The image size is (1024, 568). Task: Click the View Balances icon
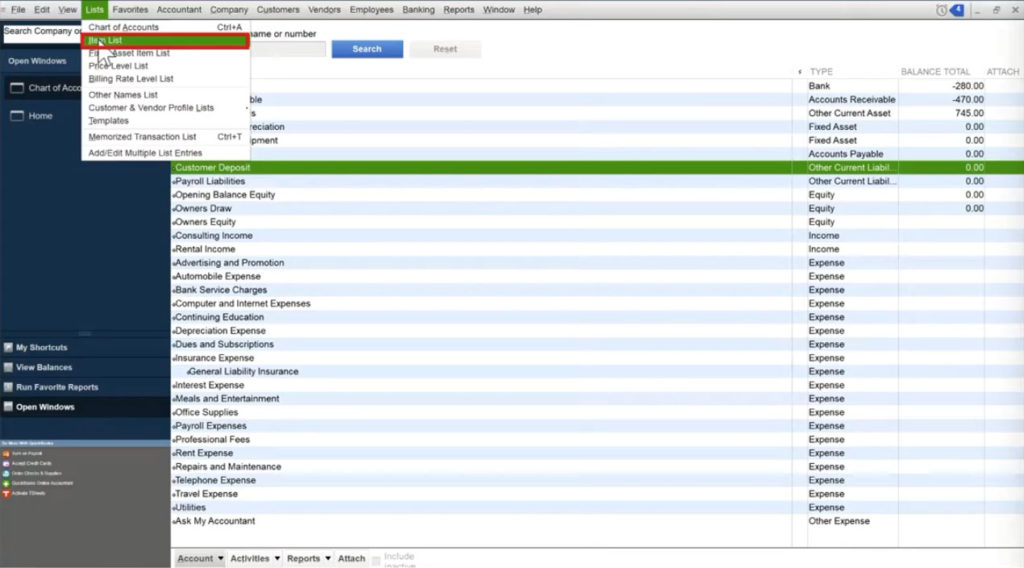pos(8,368)
